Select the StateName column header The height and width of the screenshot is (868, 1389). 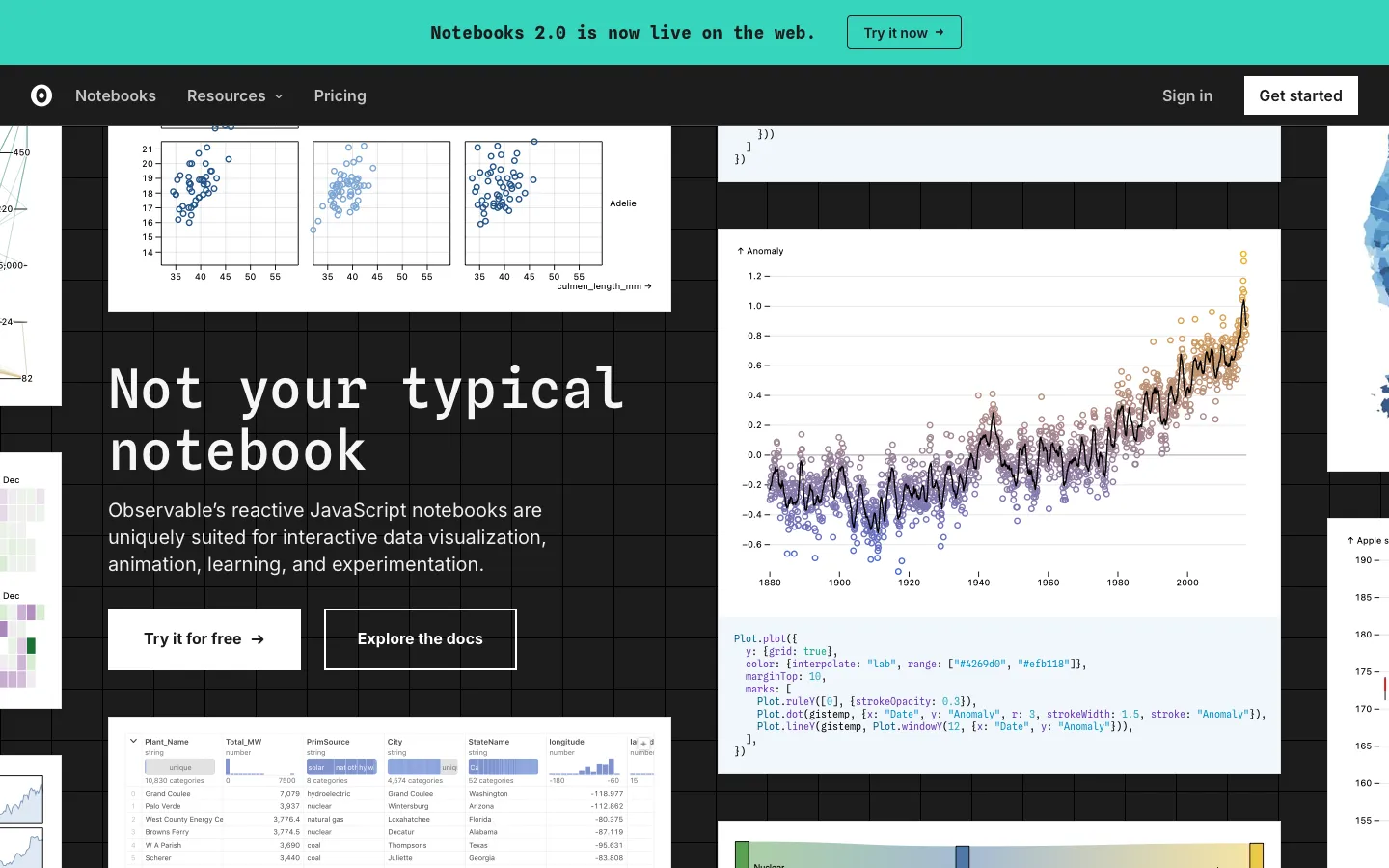489,742
